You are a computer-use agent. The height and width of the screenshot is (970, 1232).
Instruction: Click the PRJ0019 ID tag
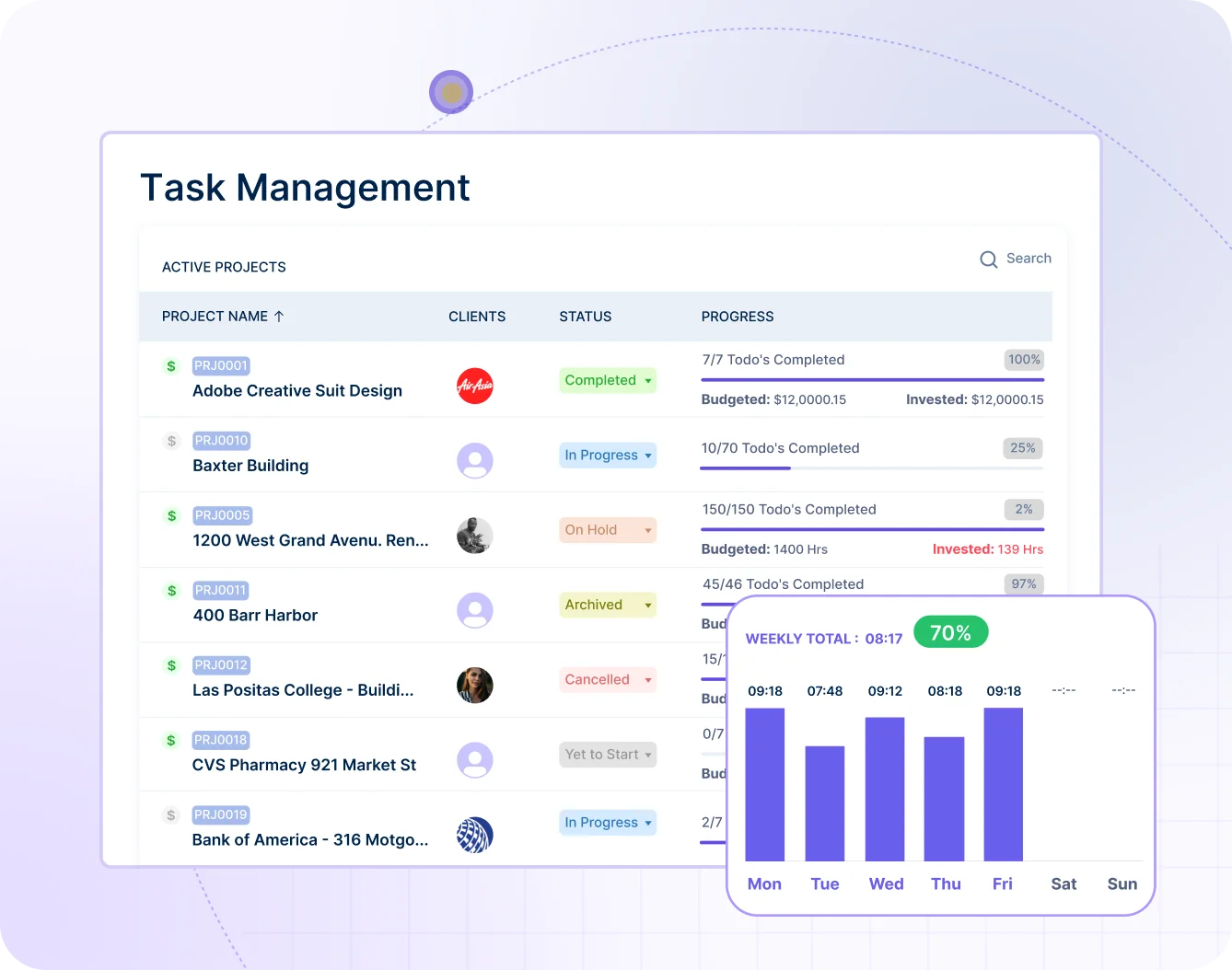pyautogui.click(x=221, y=814)
